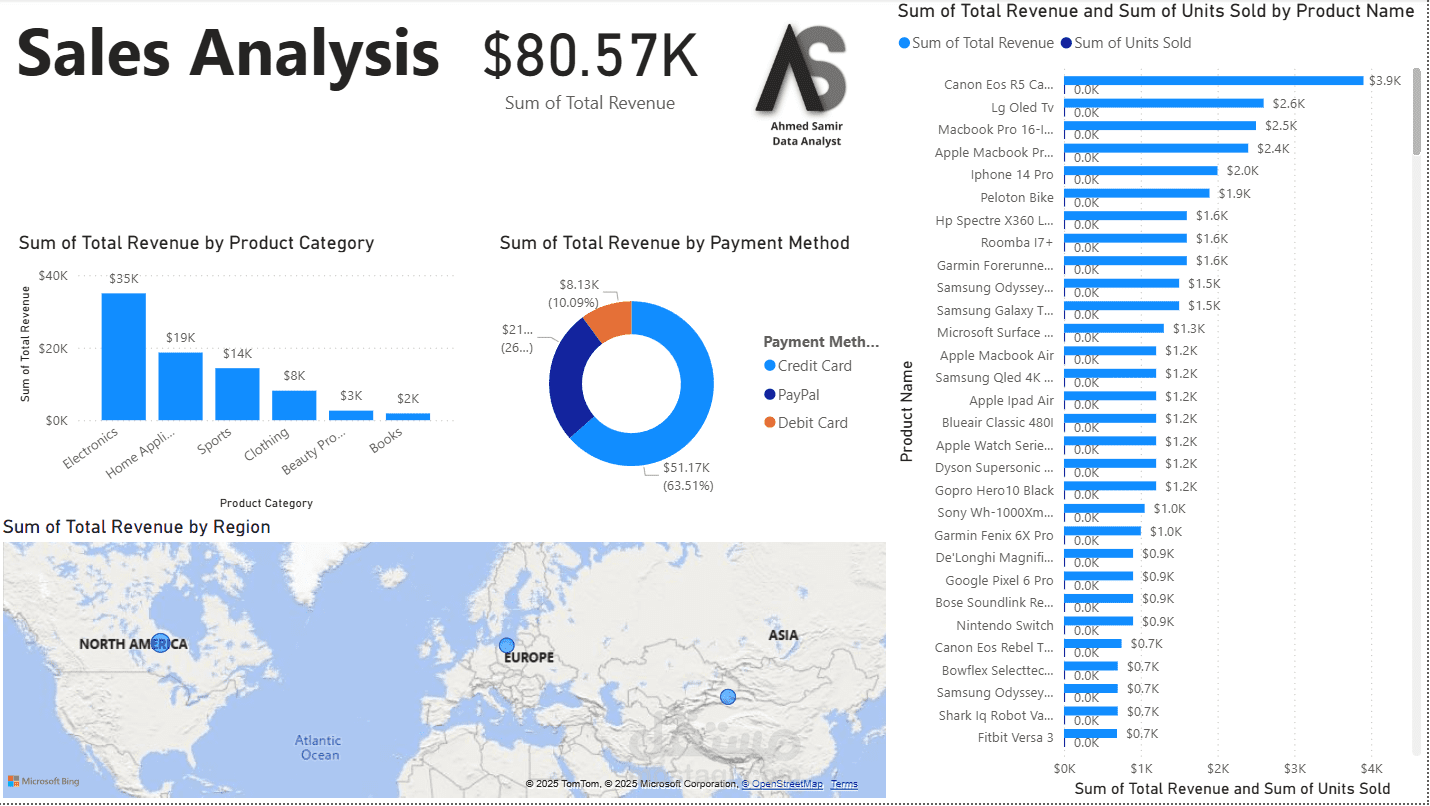Click the $80.57K total revenue card
Screen dimensions: 1430x806
(590, 68)
